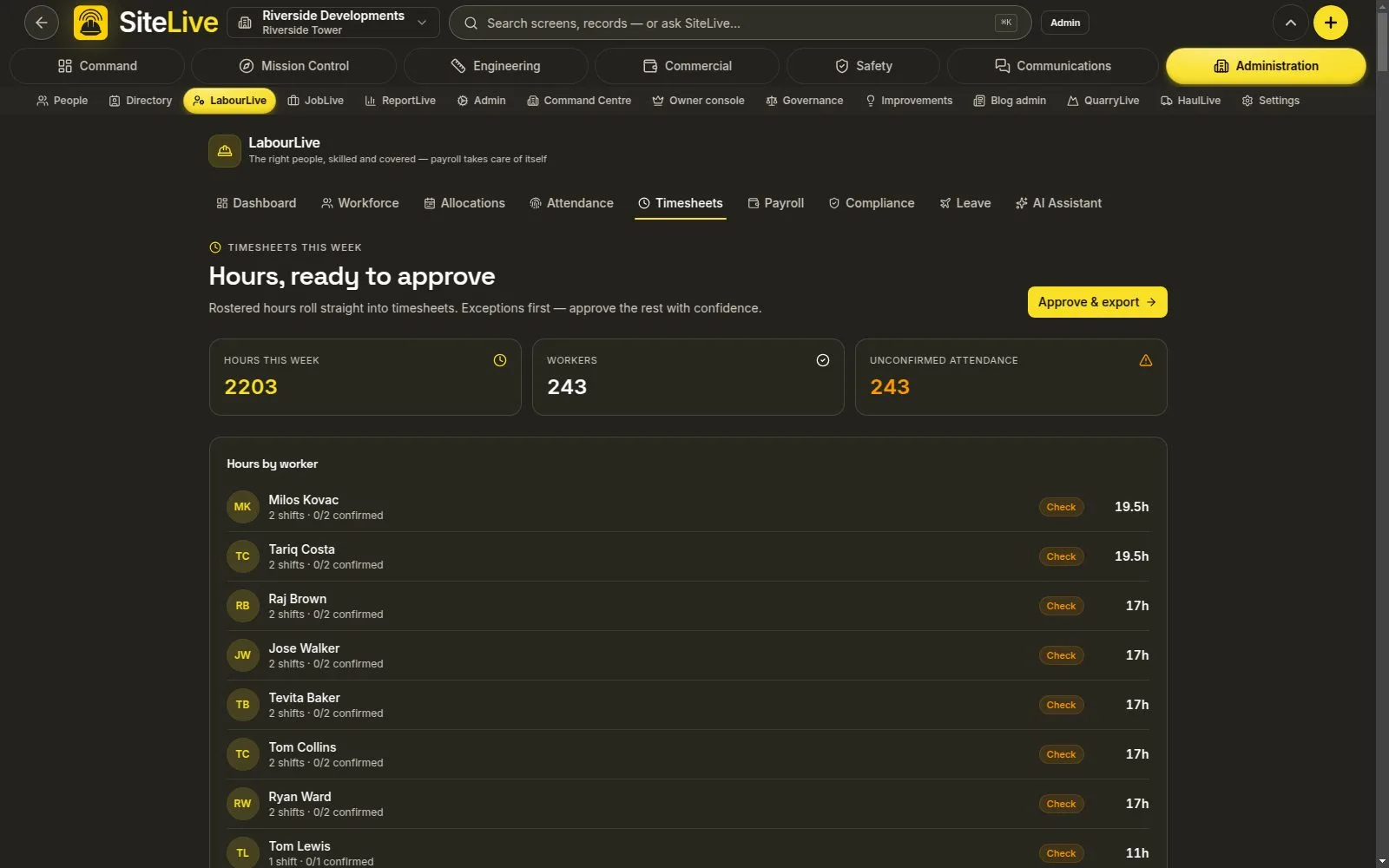This screenshot has width=1389, height=868.
Task: Open the Owner console item
Action: coord(699,101)
